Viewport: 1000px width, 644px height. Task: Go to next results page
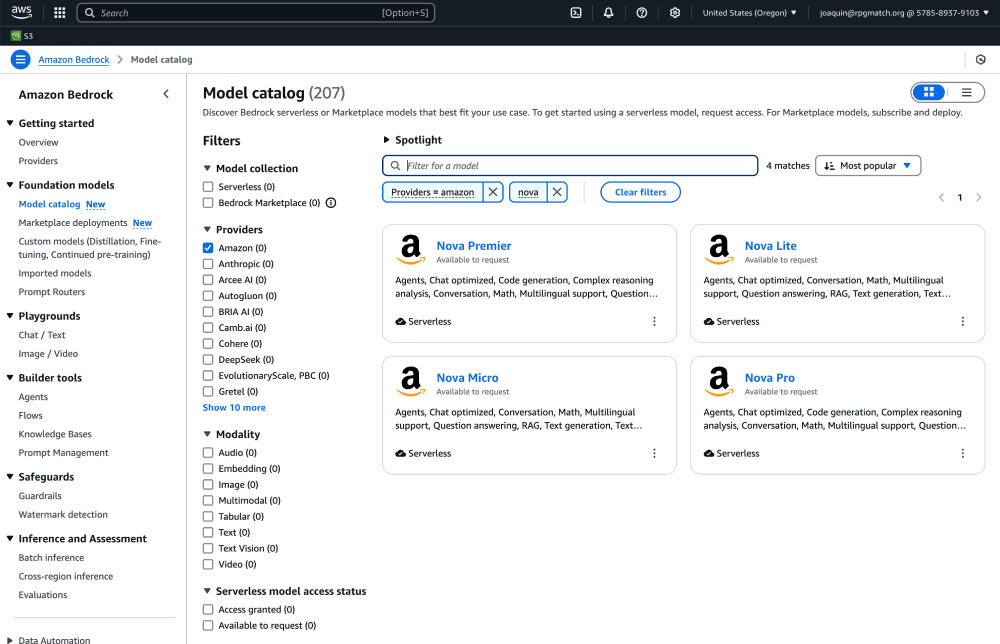click(978, 198)
